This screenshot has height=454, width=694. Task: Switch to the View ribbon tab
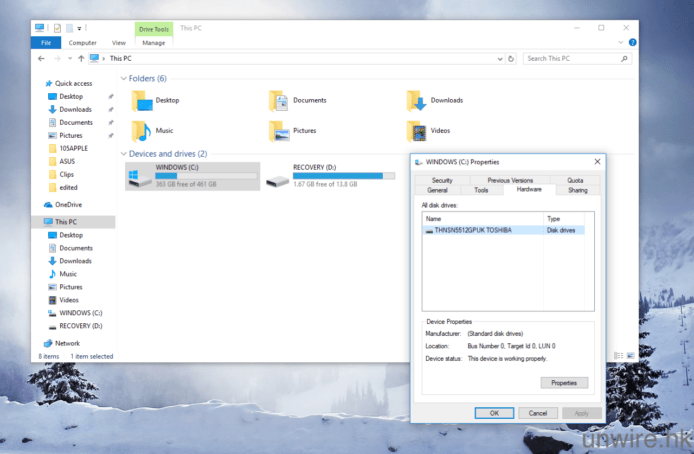(x=118, y=43)
